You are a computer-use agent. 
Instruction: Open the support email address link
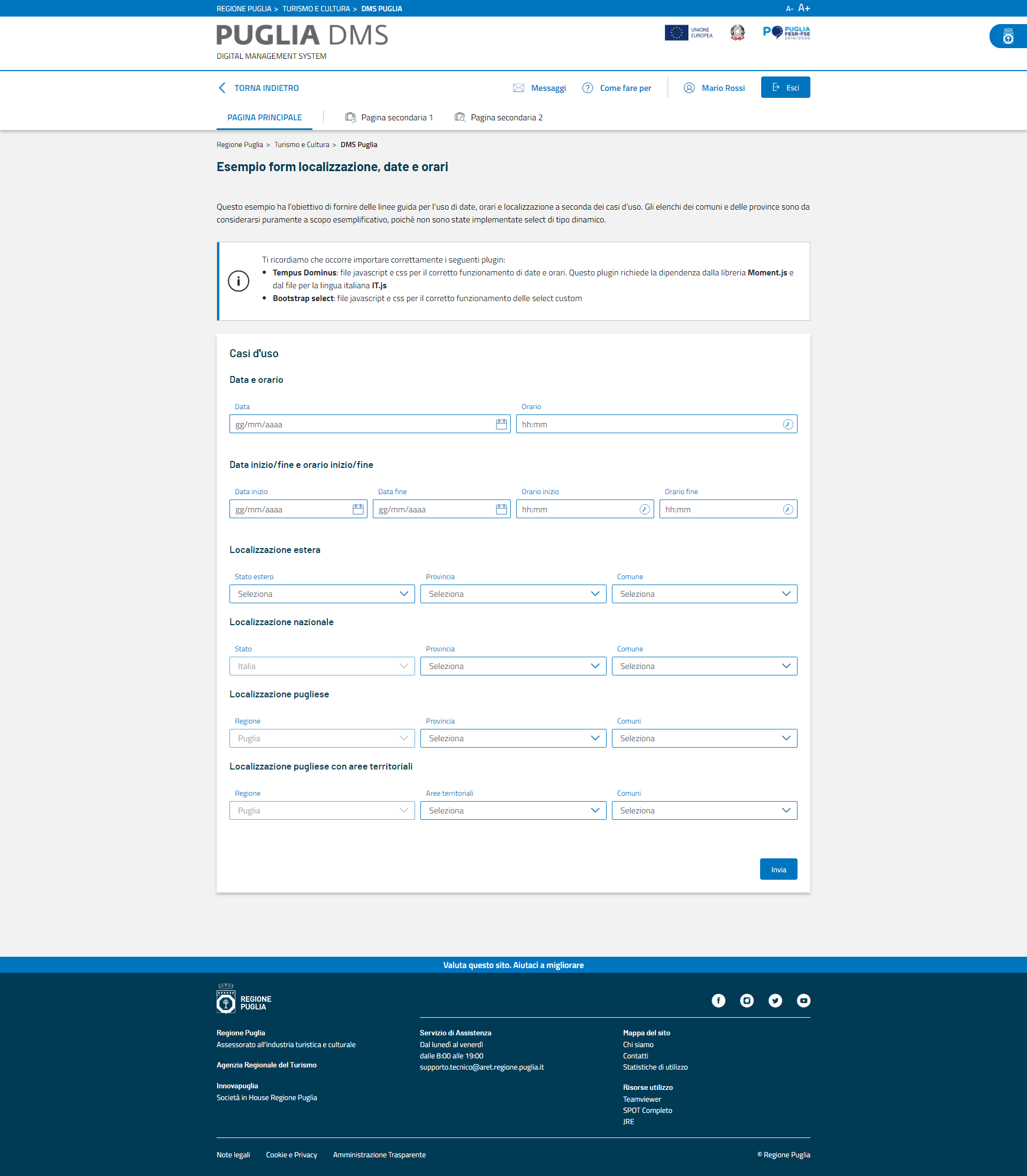(481, 1067)
